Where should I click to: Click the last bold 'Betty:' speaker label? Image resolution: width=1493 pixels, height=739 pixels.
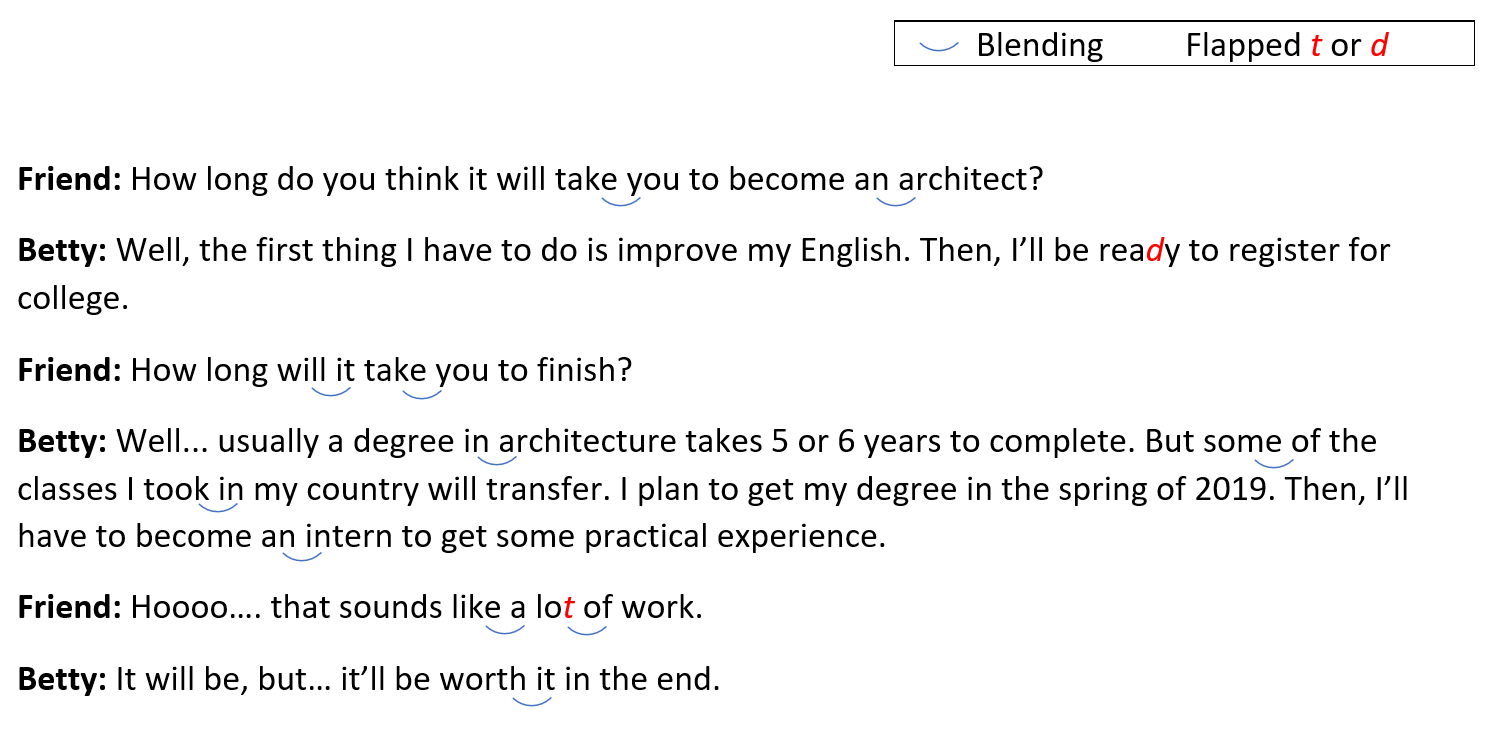point(62,680)
